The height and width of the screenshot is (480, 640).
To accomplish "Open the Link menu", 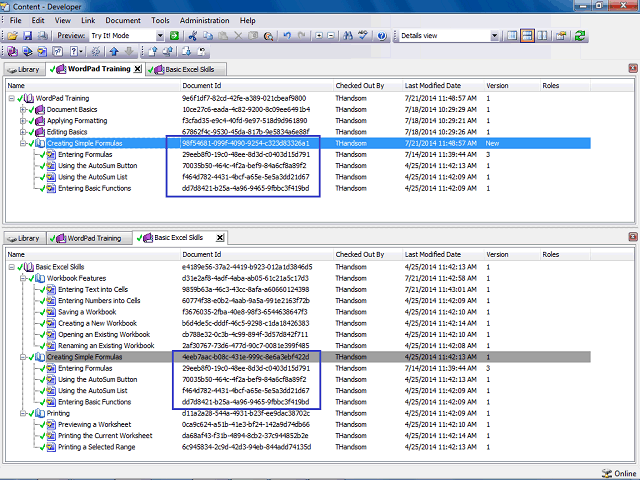I will [88, 20].
